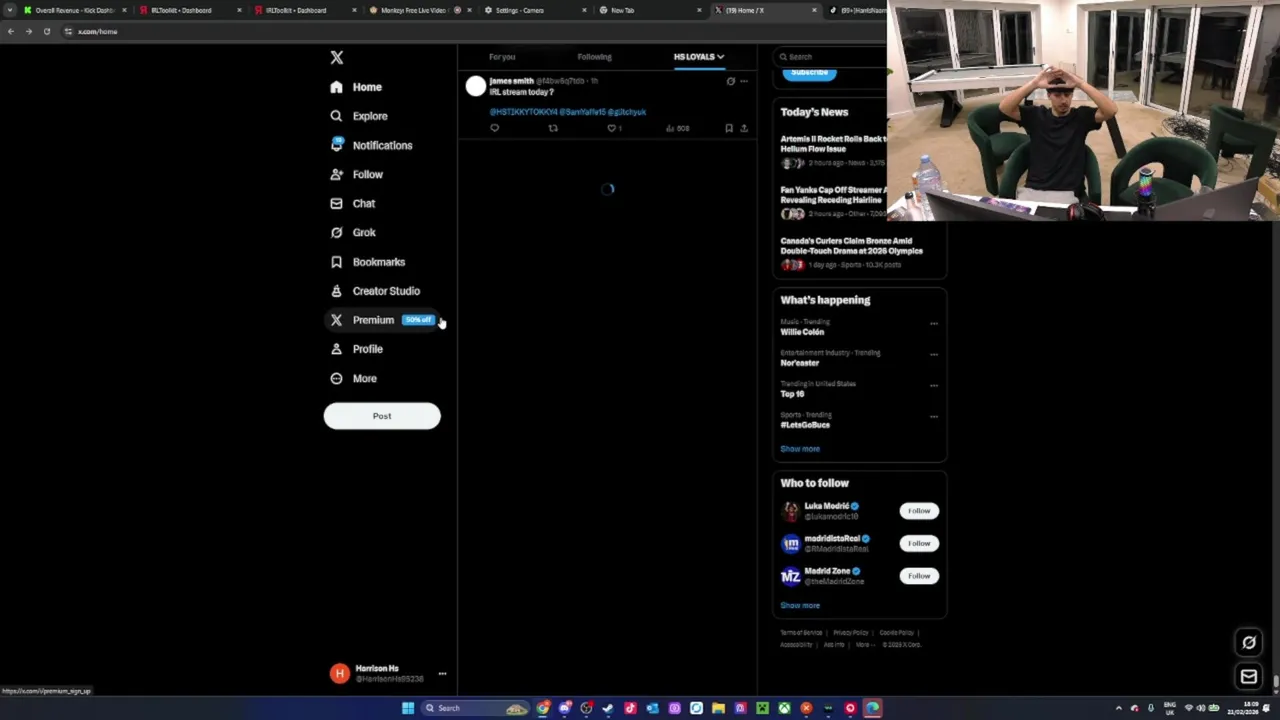Open more options for Willie Colón trend

(x=934, y=323)
